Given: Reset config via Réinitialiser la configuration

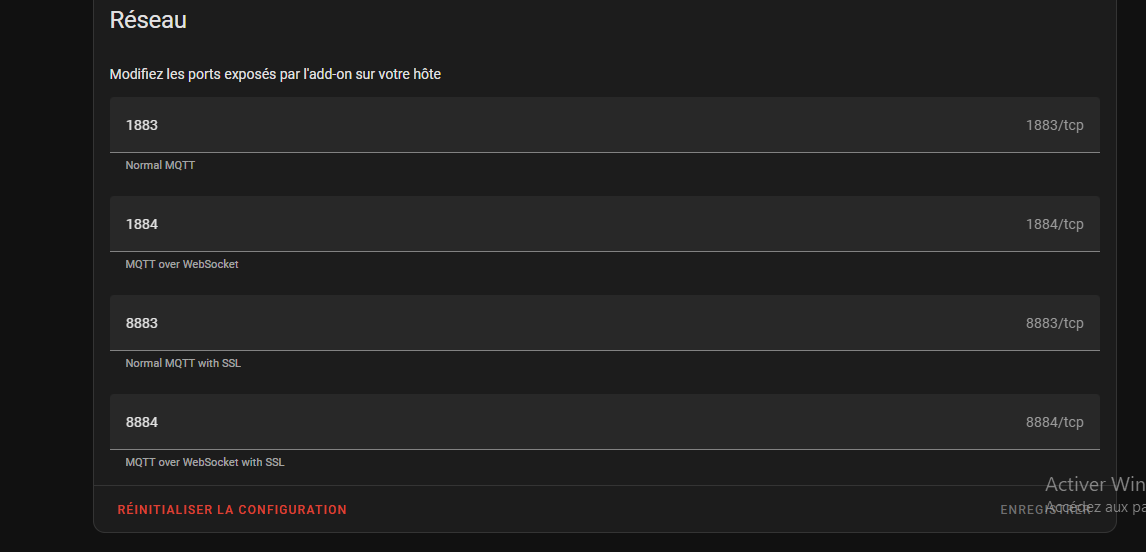Looking at the screenshot, I should point(232,510).
